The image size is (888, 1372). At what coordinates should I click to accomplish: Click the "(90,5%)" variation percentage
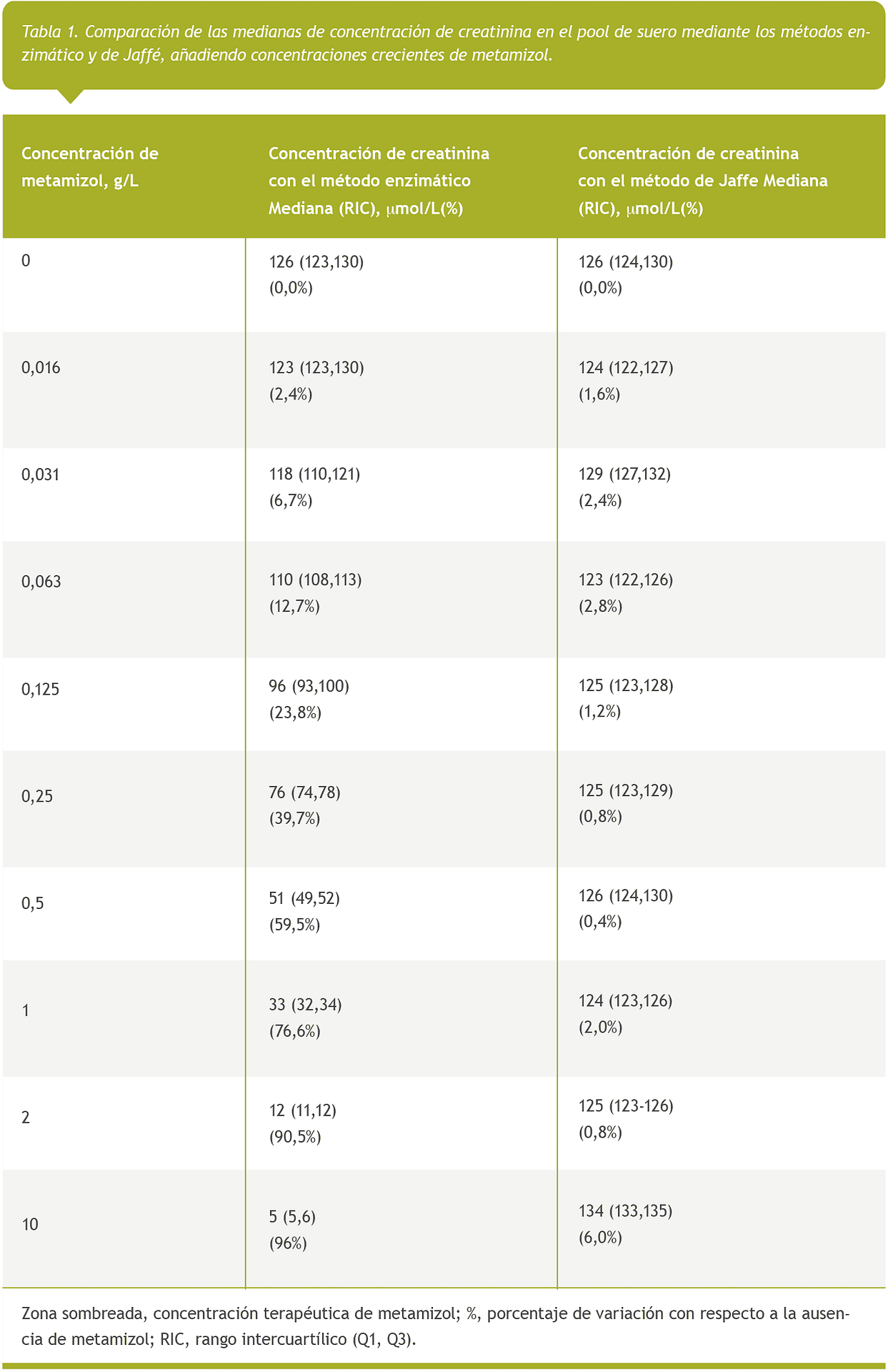[x=295, y=1137]
